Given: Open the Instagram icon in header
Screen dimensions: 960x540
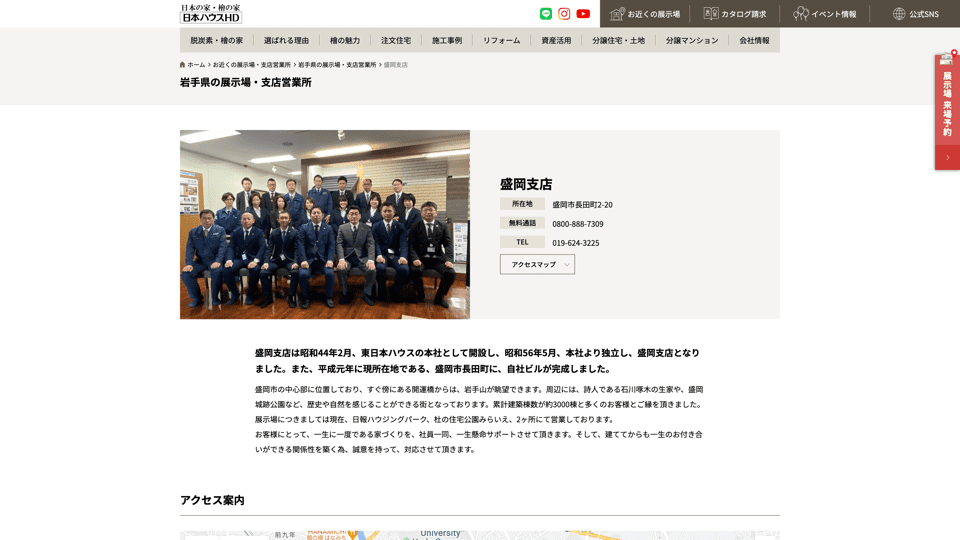Looking at the screenshot, I should (x=564, y=13).
